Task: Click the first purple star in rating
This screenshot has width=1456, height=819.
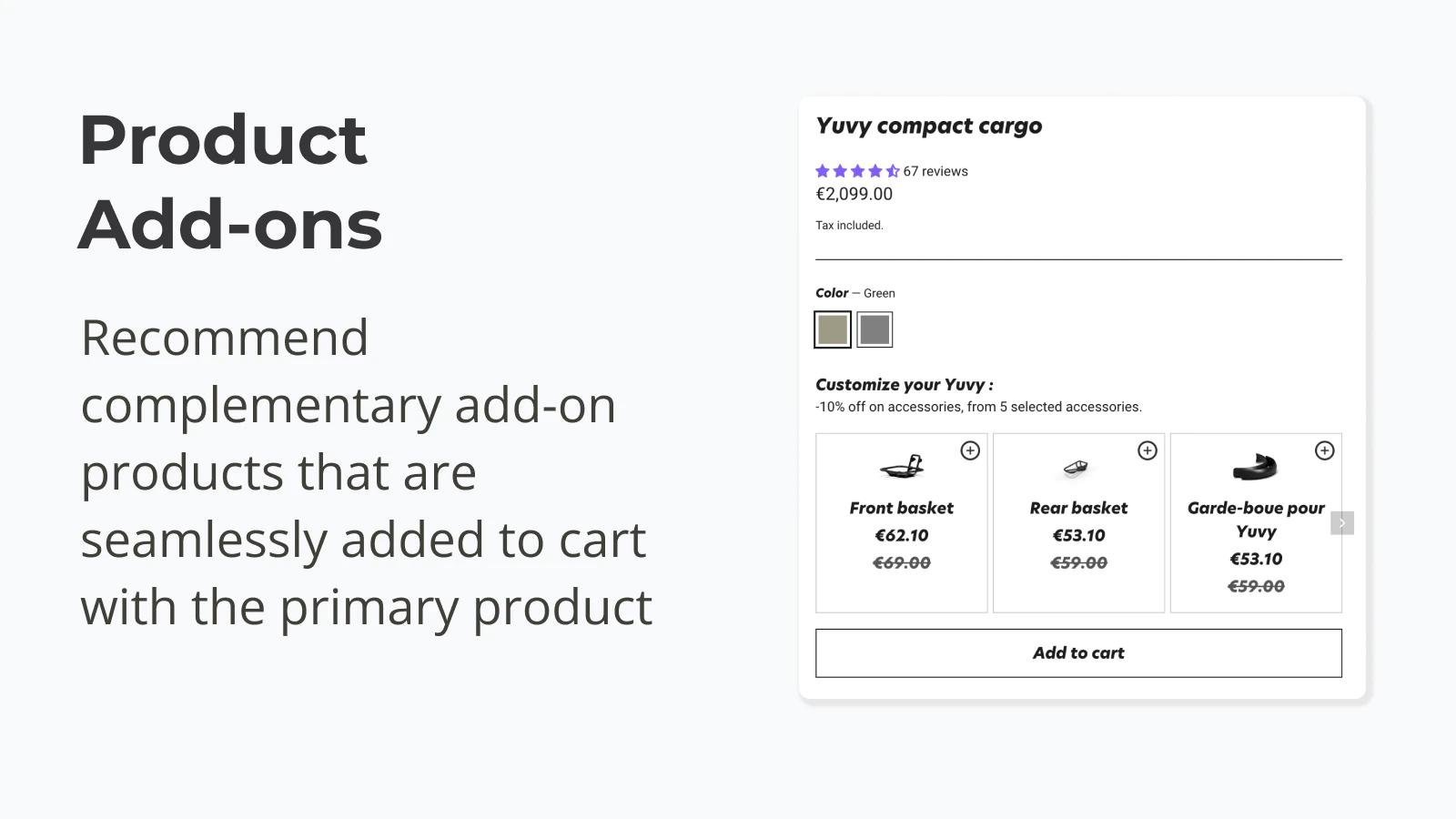Action: coord(822,170)
